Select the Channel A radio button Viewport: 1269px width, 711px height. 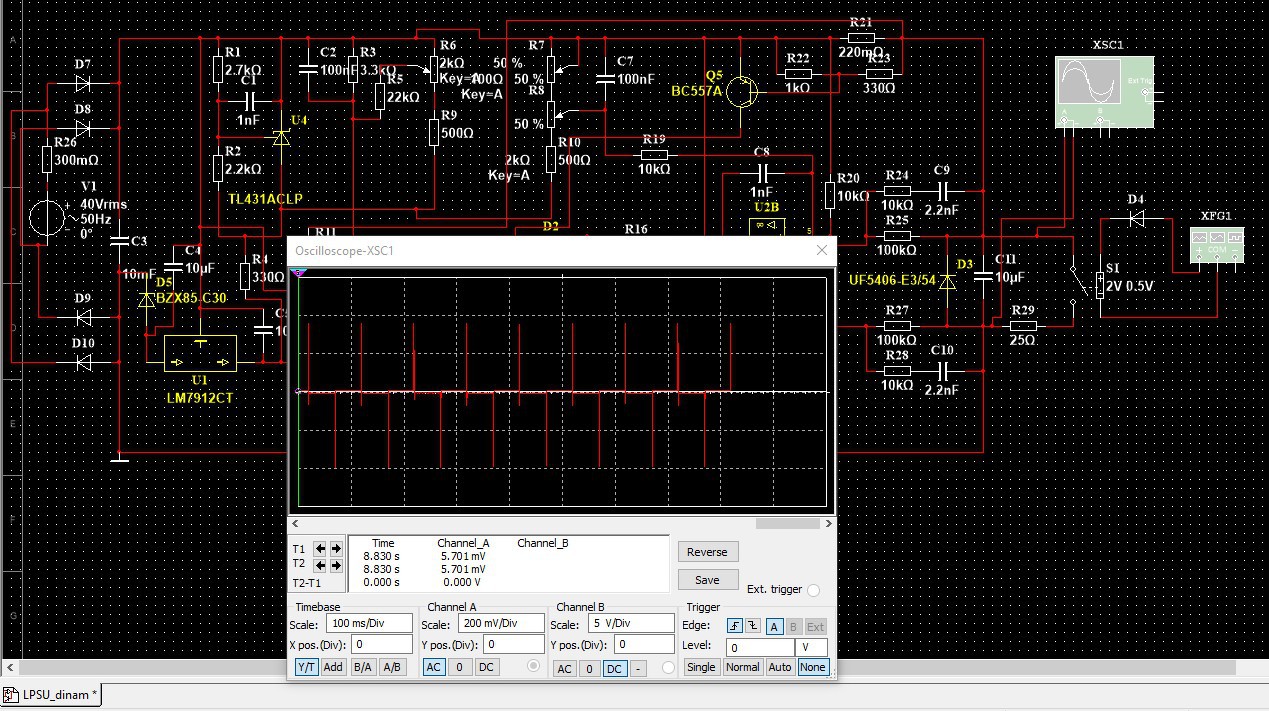[x=533, y=666]
